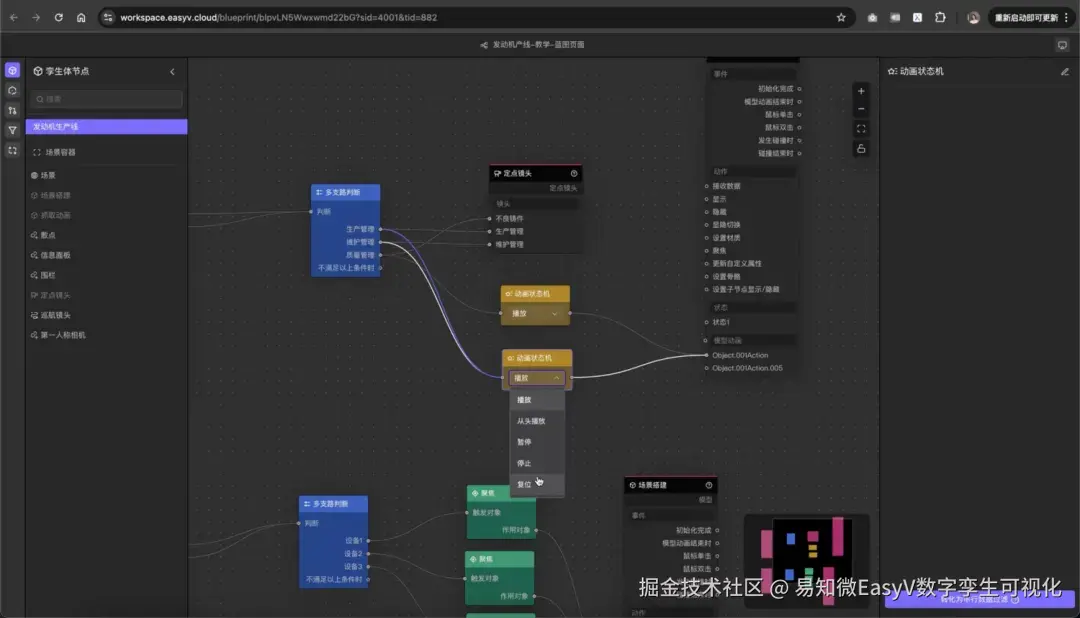Image resolution: width=1080 pixels, height=618 pixels.
Task: Click the 显隐切换 action port
Action: coord(726,225)
